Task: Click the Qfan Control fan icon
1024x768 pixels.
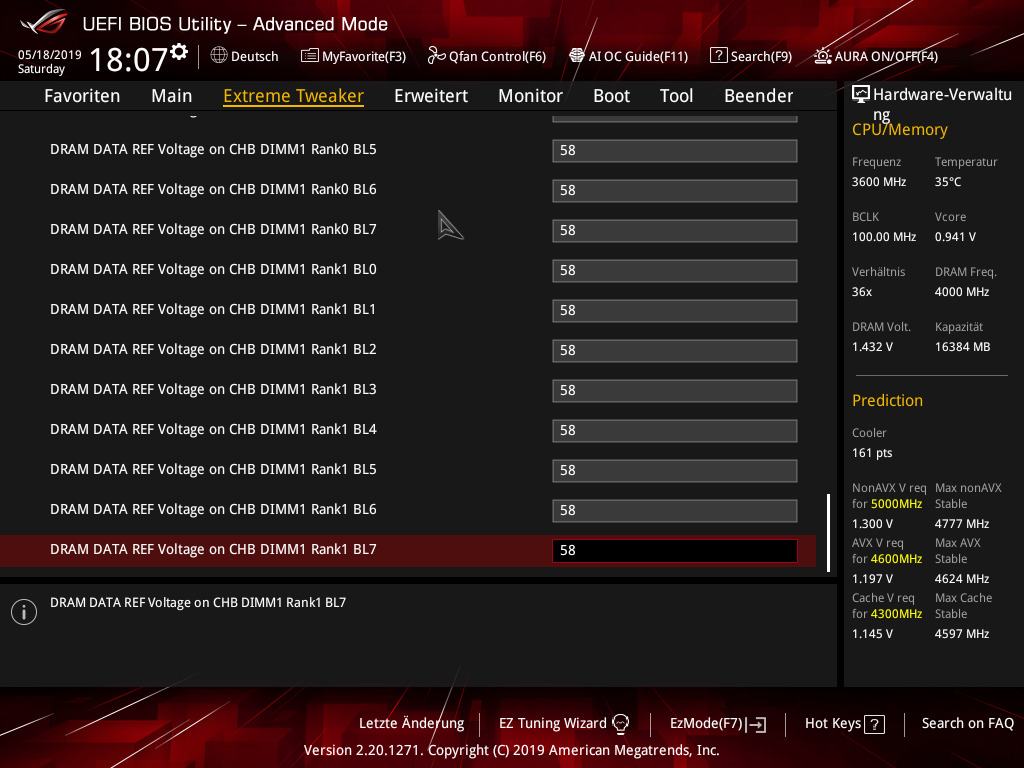Action: (436, 56)
